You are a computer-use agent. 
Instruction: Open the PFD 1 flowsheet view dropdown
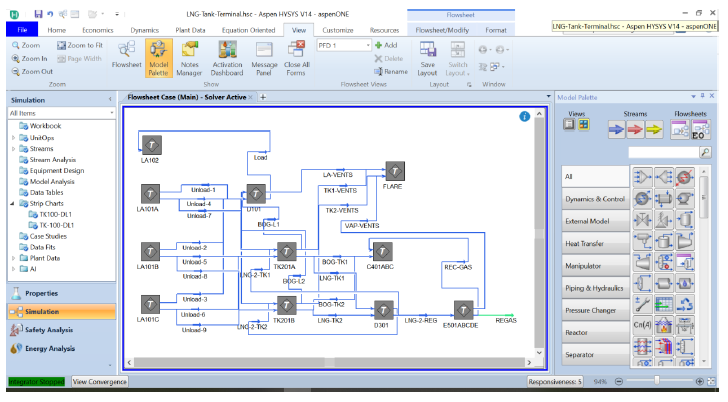[368, 45]
